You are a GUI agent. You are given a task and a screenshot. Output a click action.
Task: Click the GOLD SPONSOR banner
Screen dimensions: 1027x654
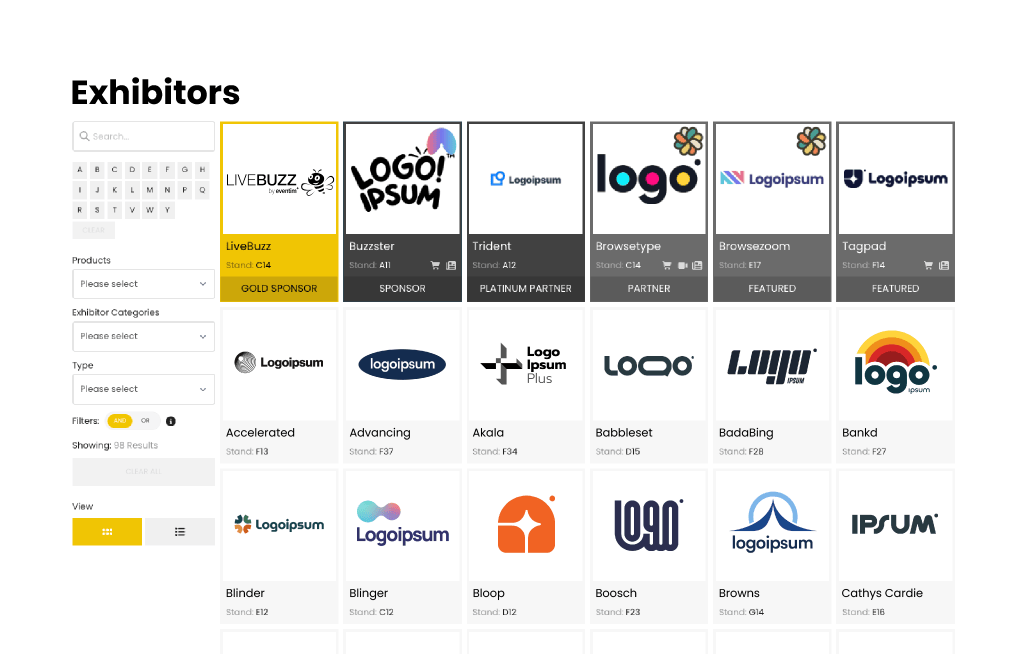pos(279,289)
